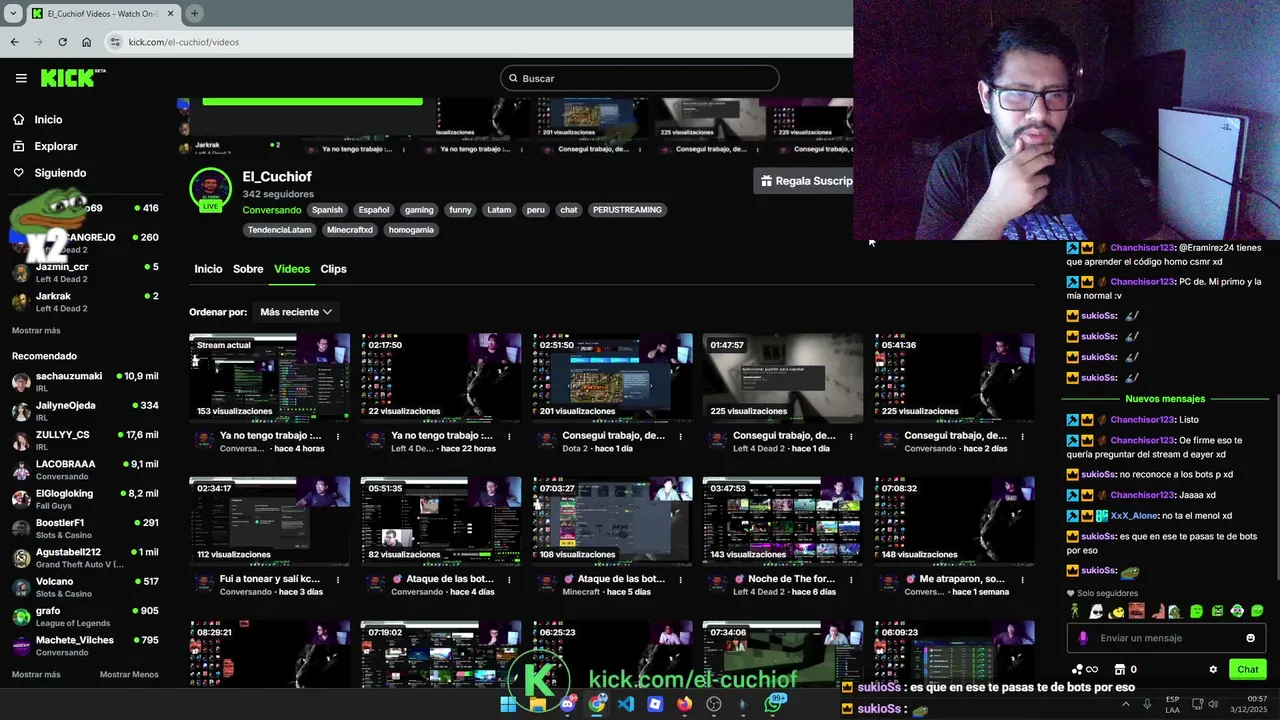Select the Minecraftxd tag
Screen dimensions: 1280x720
tap(350, 230)
